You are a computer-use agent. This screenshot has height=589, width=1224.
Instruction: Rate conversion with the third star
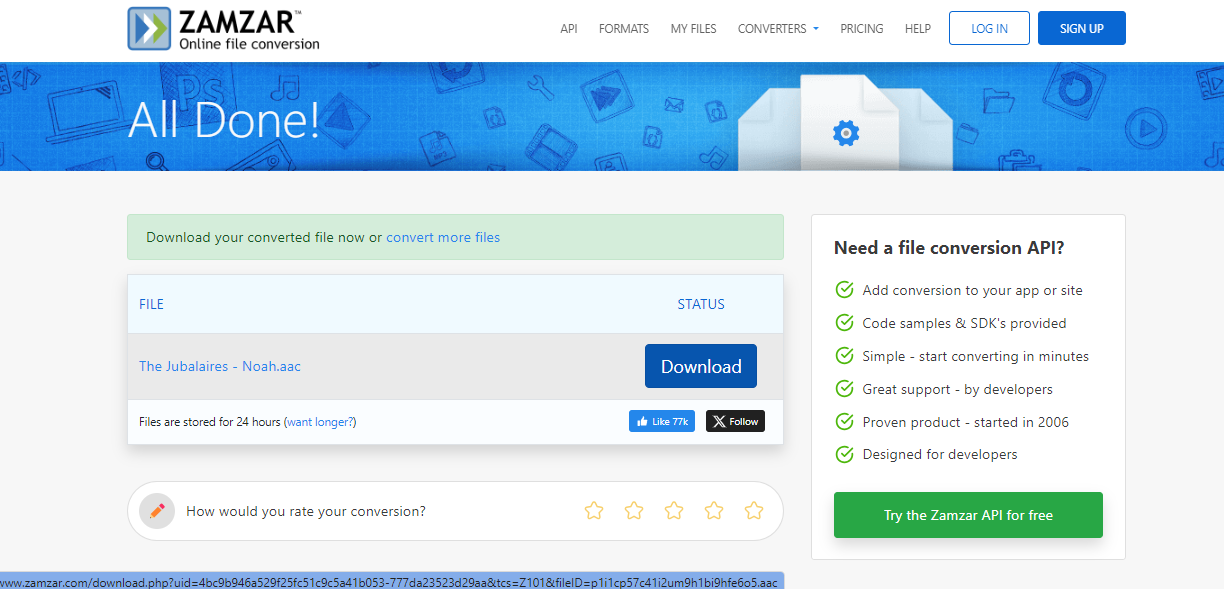tap(674, 511)
